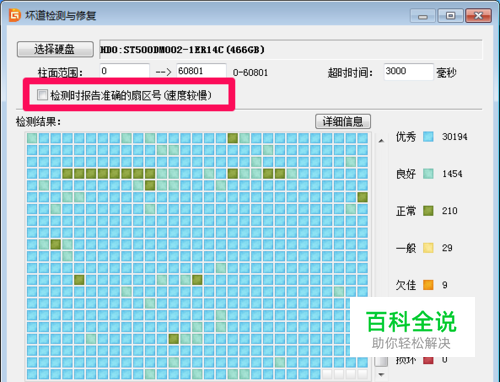Enable 检测时报告准确的扇区号 checkbox
500x382 pixels.
click(42, 95)
